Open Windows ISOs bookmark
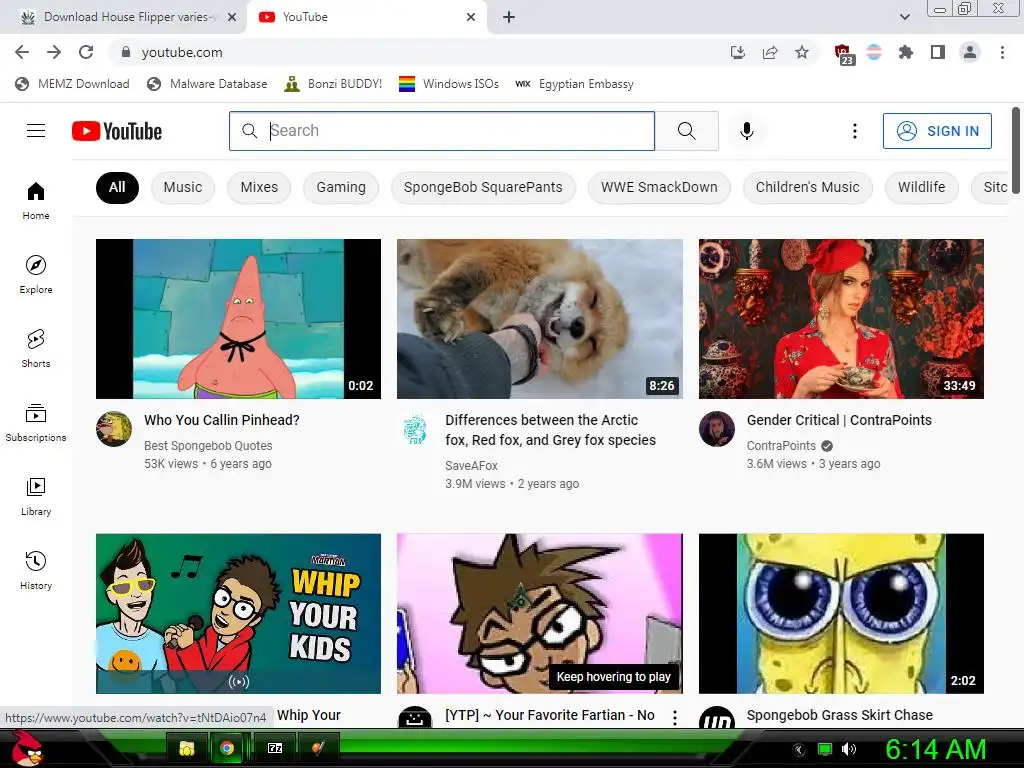Screen dimensions: 1024x768 pos(449,84)
